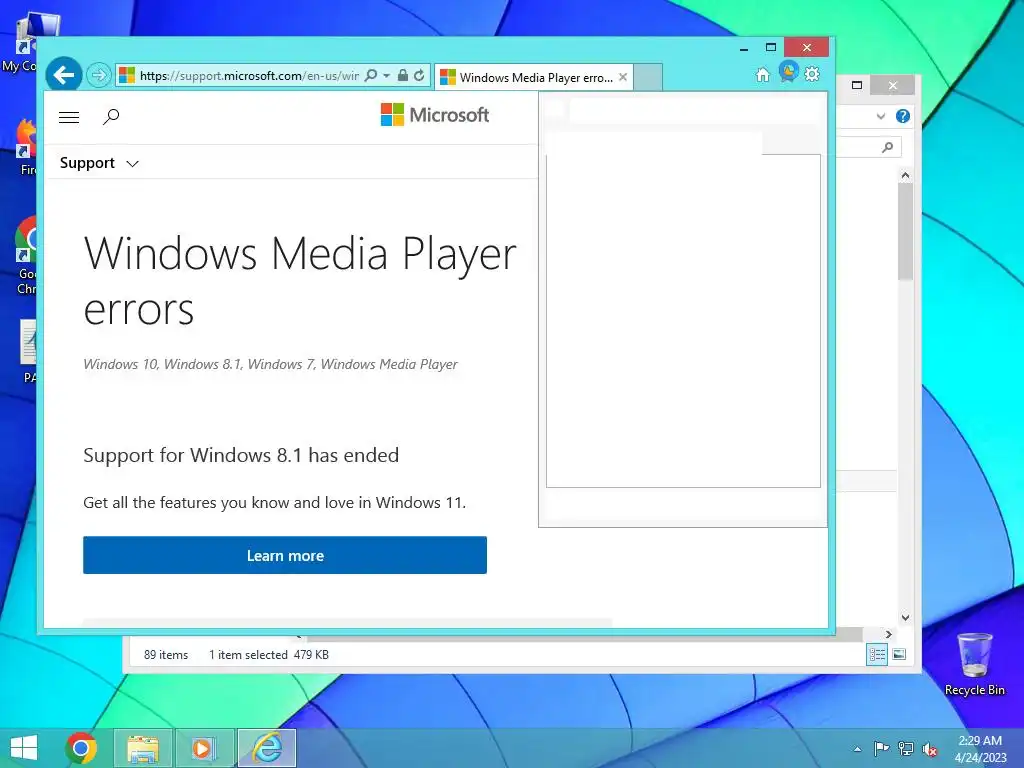1024x768 pixels.
Task: Go back using the Internet Explorer back arrow
Action: 63,75
